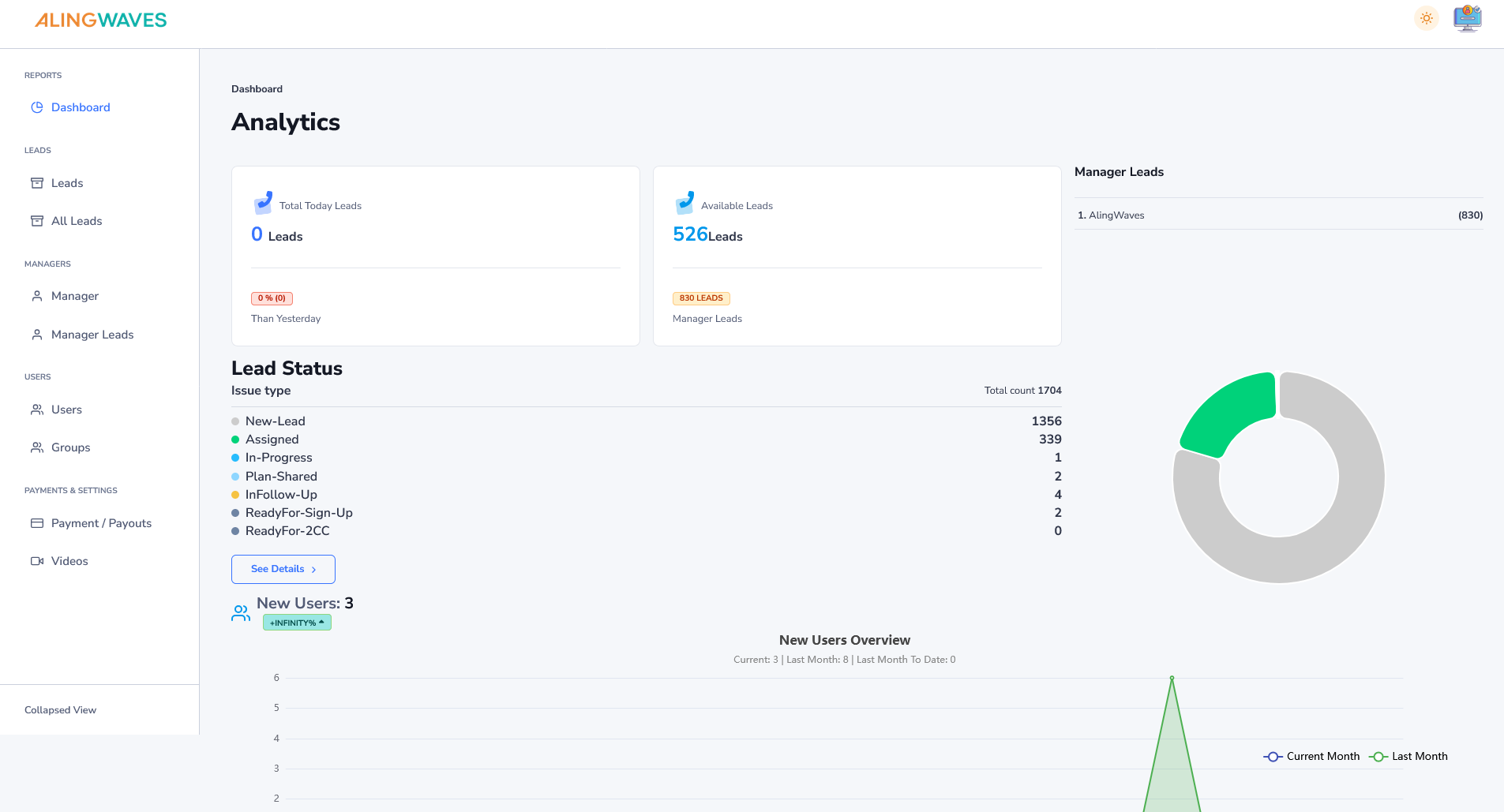Viewport: 1504px width, 812px height.
Task: Click the video camera icon beside Videos
Action: click(x=37, y=561)
